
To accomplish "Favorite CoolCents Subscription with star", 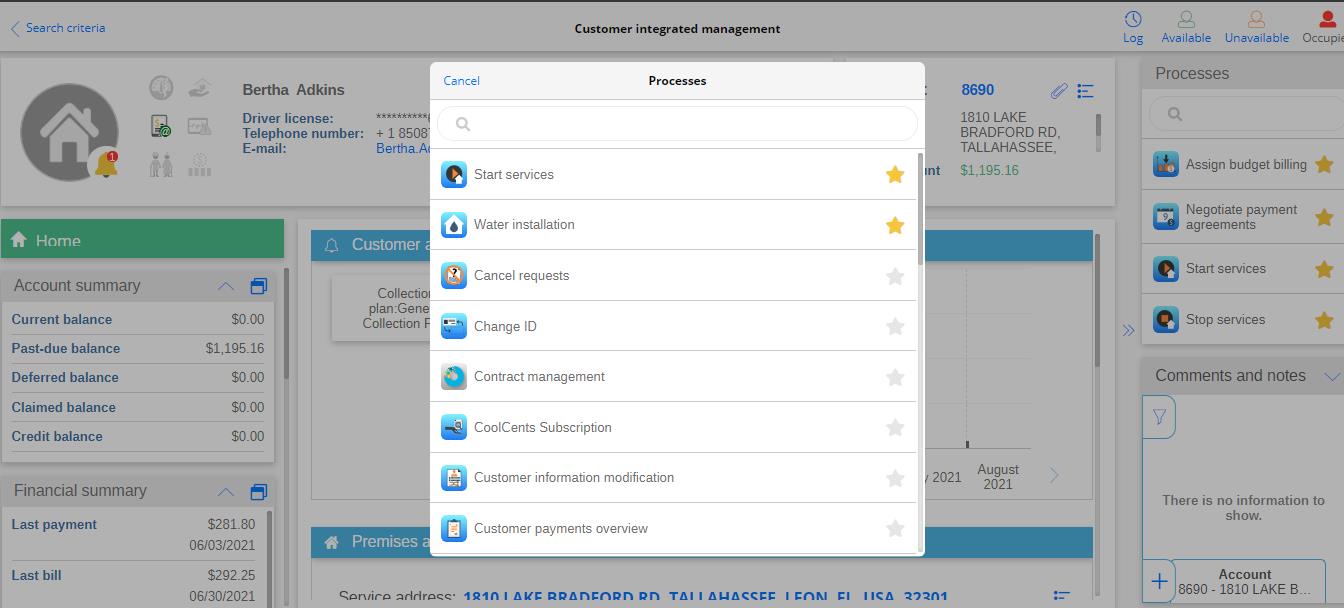I will (x=895, y=428).
